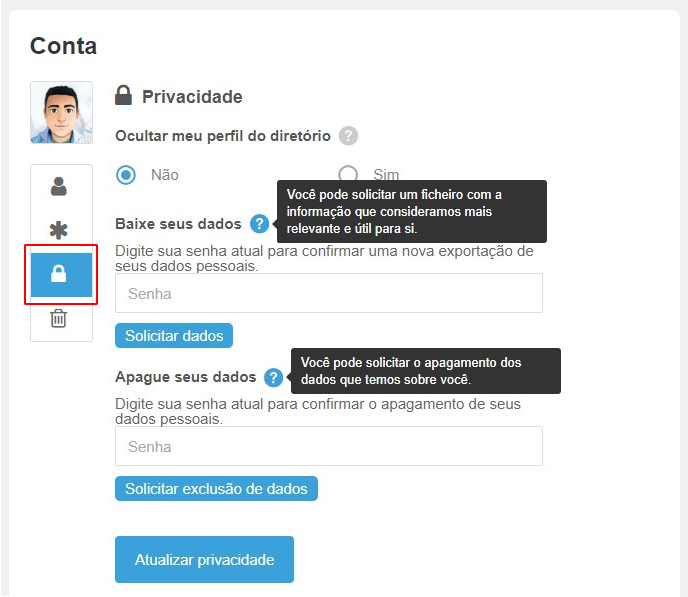Click the Solicitar dados button
Screen dimensions: 688x597
click(x=174, y=336)
